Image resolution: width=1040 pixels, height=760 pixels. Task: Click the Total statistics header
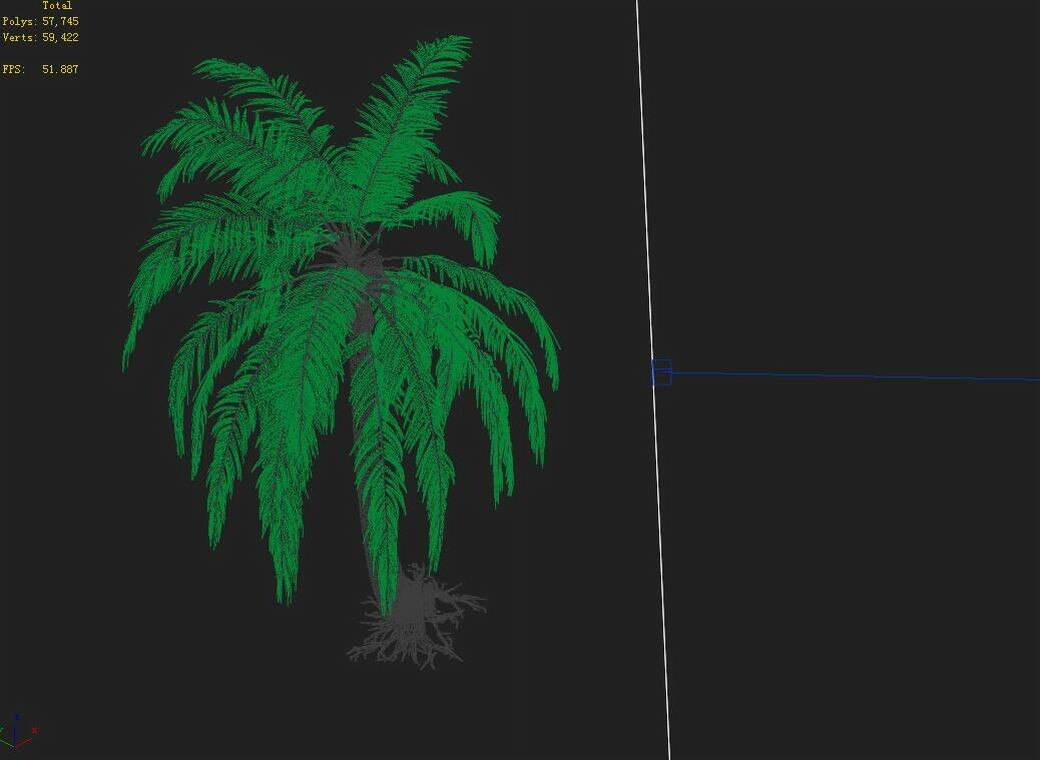point(57,5)
